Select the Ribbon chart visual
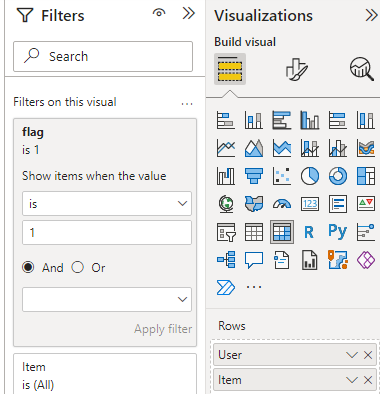 point(366,148)
